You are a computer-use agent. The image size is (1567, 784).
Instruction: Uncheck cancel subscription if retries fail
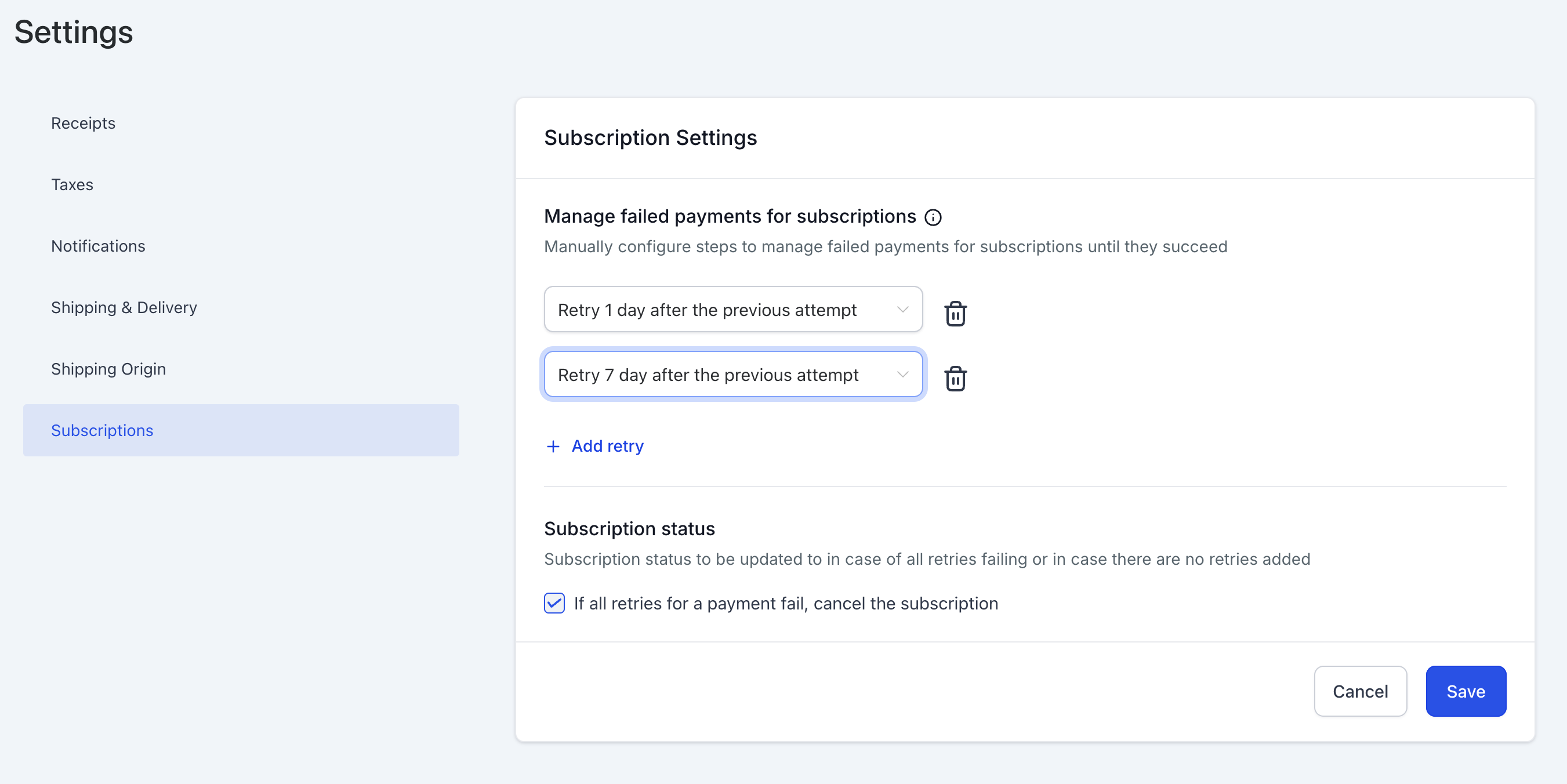click(554, 602)
